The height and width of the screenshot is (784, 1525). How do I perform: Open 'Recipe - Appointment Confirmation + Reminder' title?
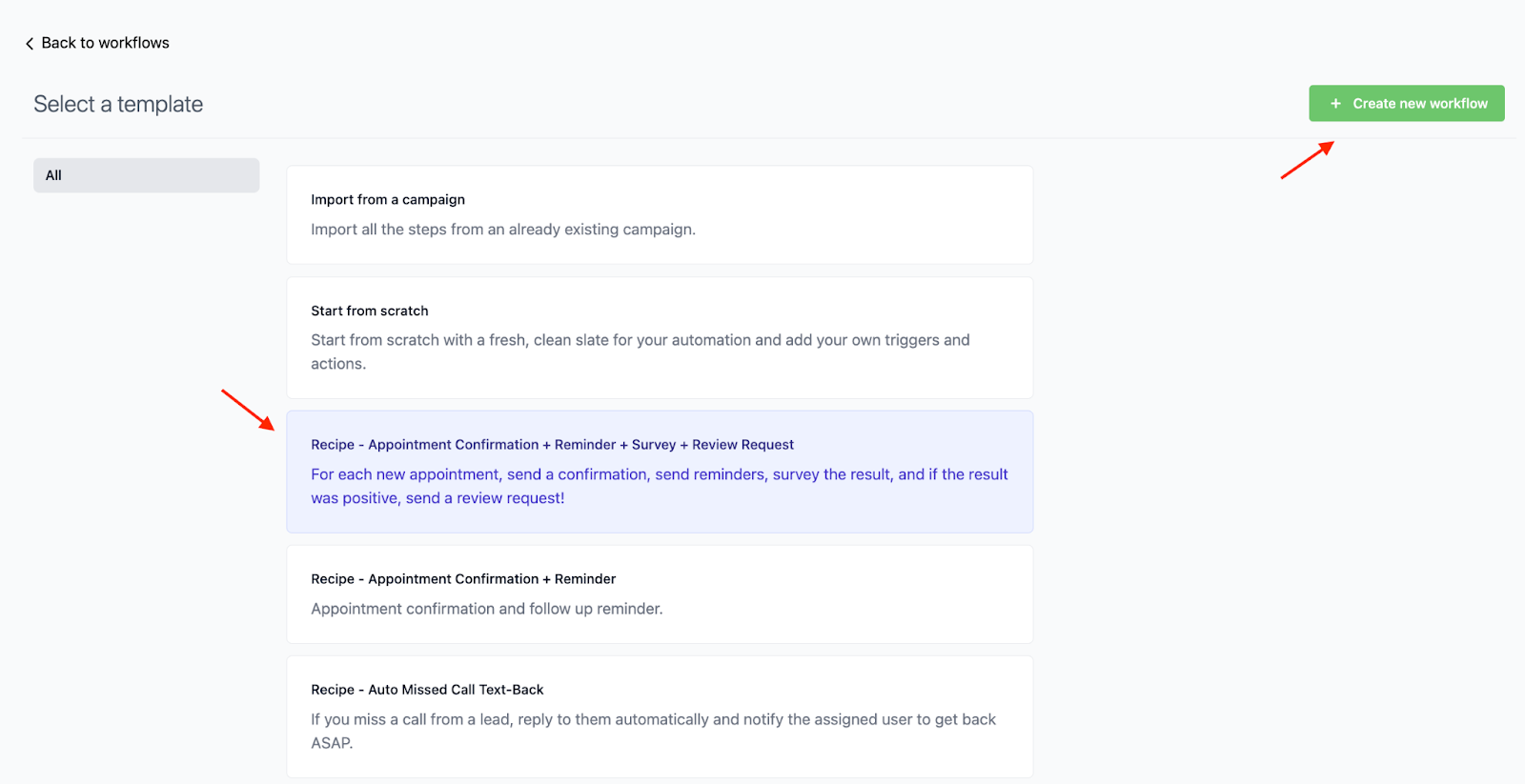[x=463, y=579]
